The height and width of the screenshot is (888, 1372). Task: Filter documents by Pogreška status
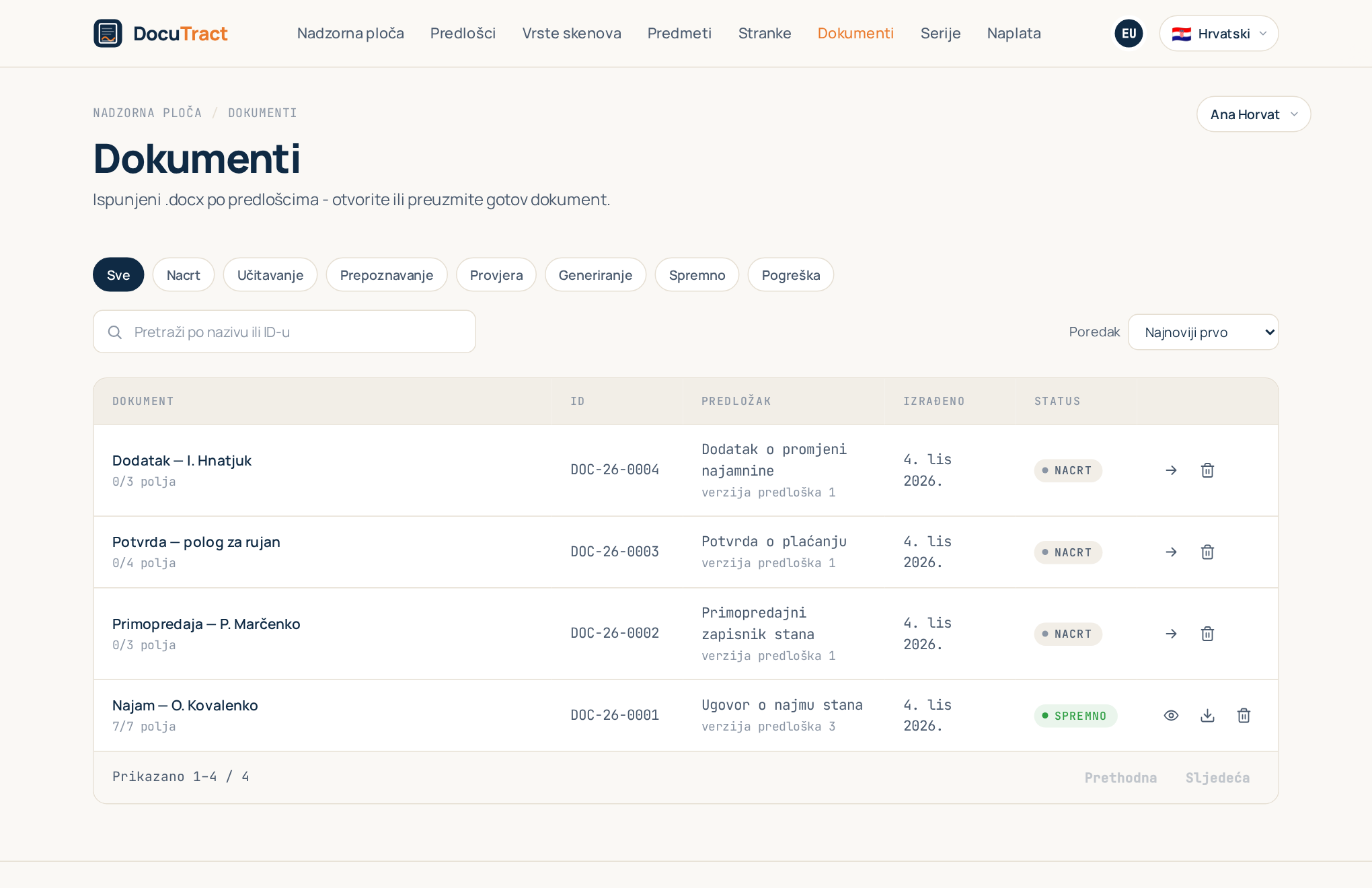coord(791,275)
